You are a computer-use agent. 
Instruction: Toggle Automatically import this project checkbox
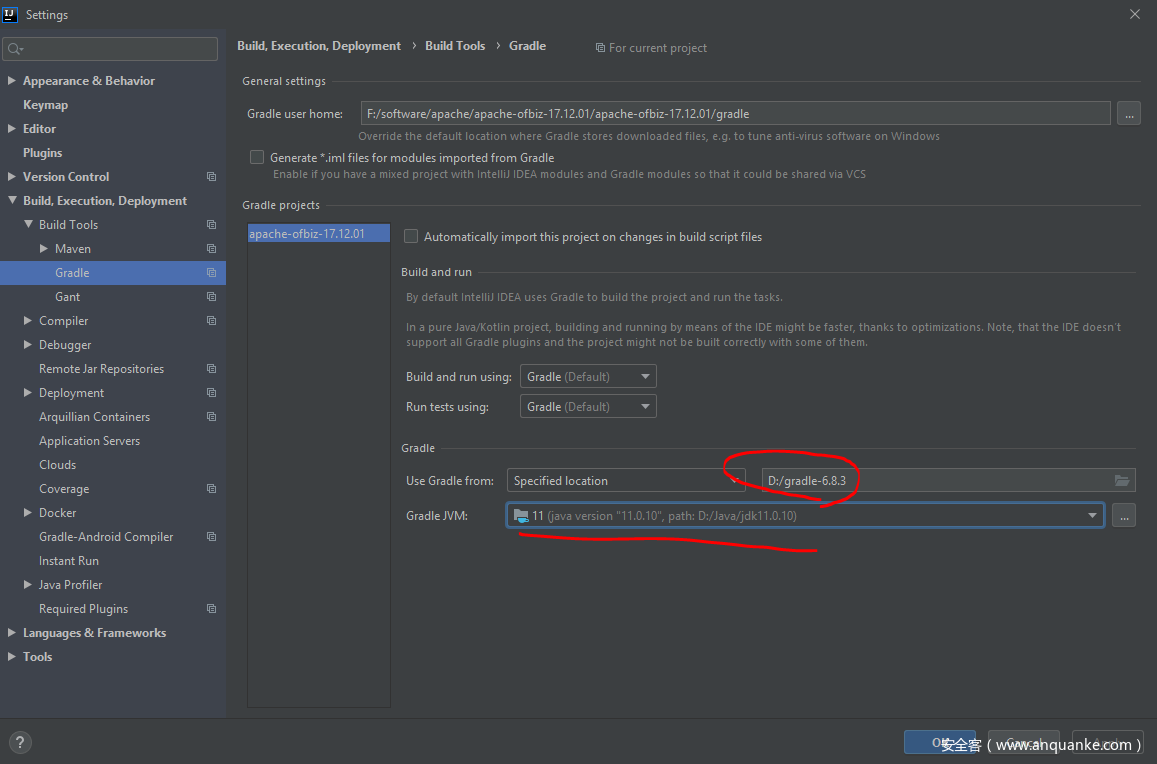[x=411, y=236]
